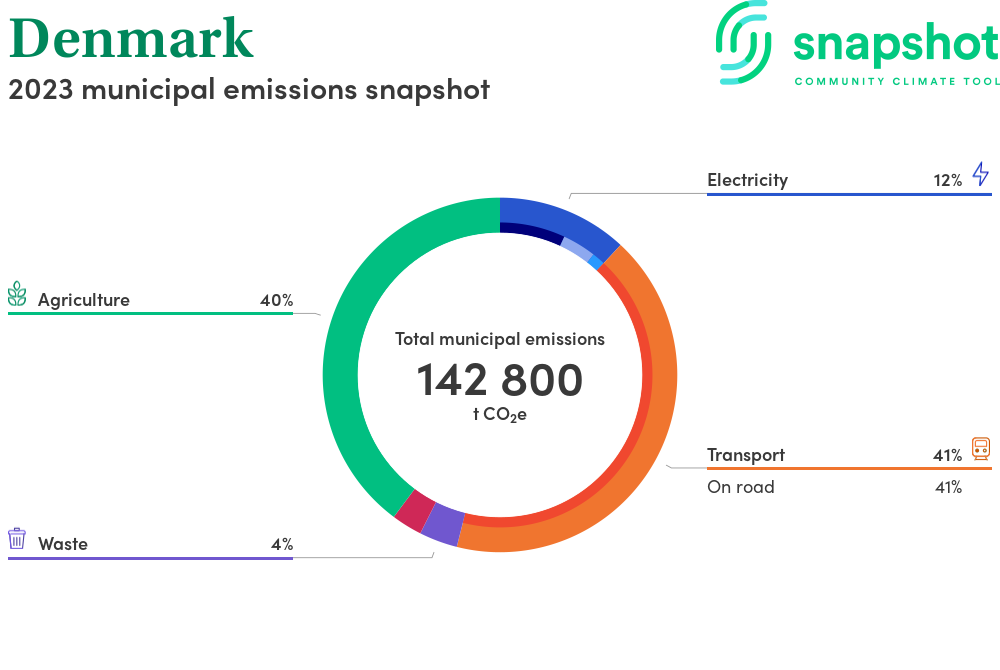1000x670 pixels.
Task: Click the snapshot brand wordmark
Action: click(x=895, y=45)
